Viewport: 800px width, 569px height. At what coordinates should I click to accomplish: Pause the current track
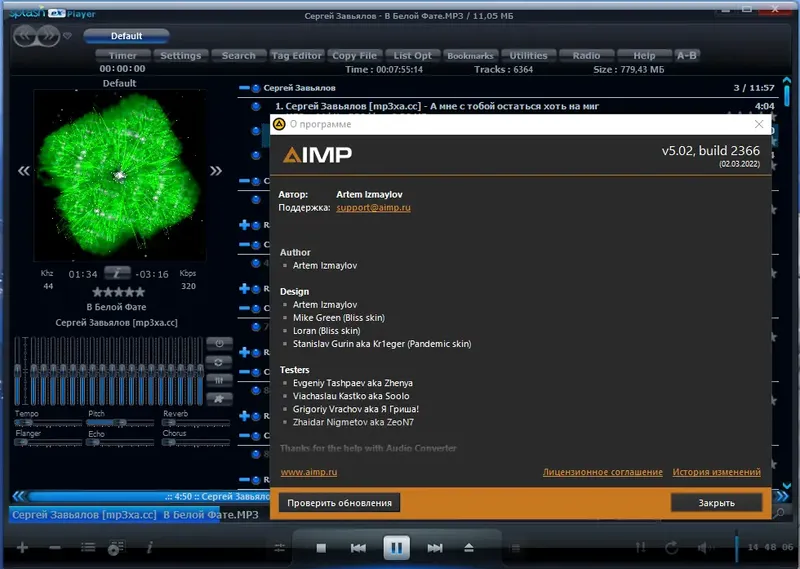396,548
